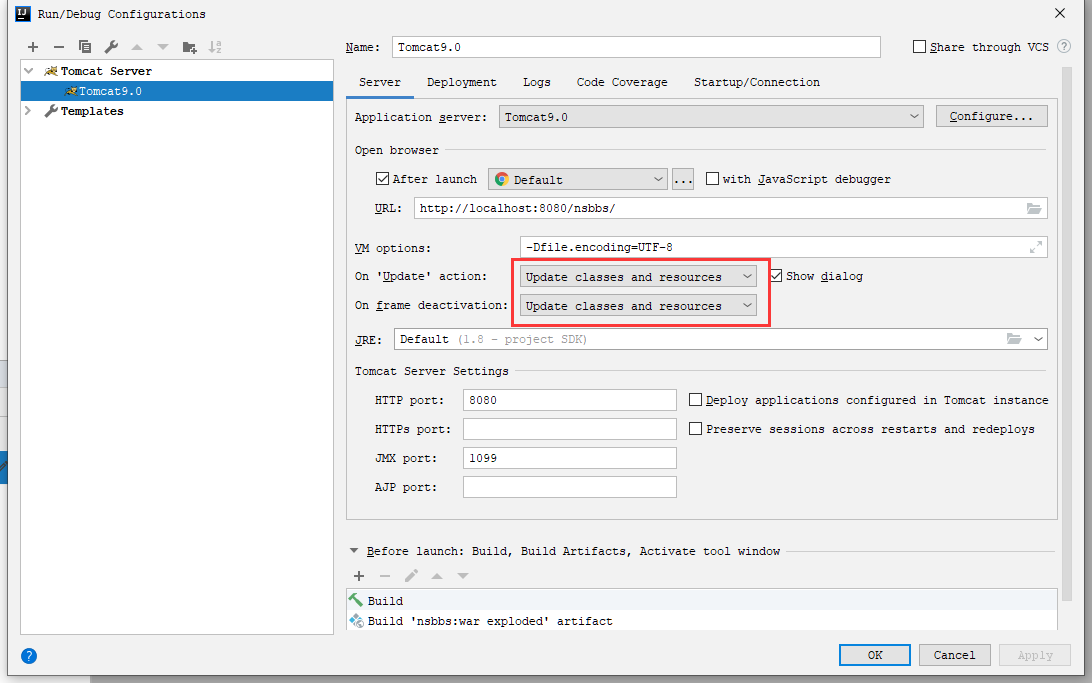Move configuration down arrow in left toolbar
Viewport: 1092px width, 683px height.
click(163, 47)
